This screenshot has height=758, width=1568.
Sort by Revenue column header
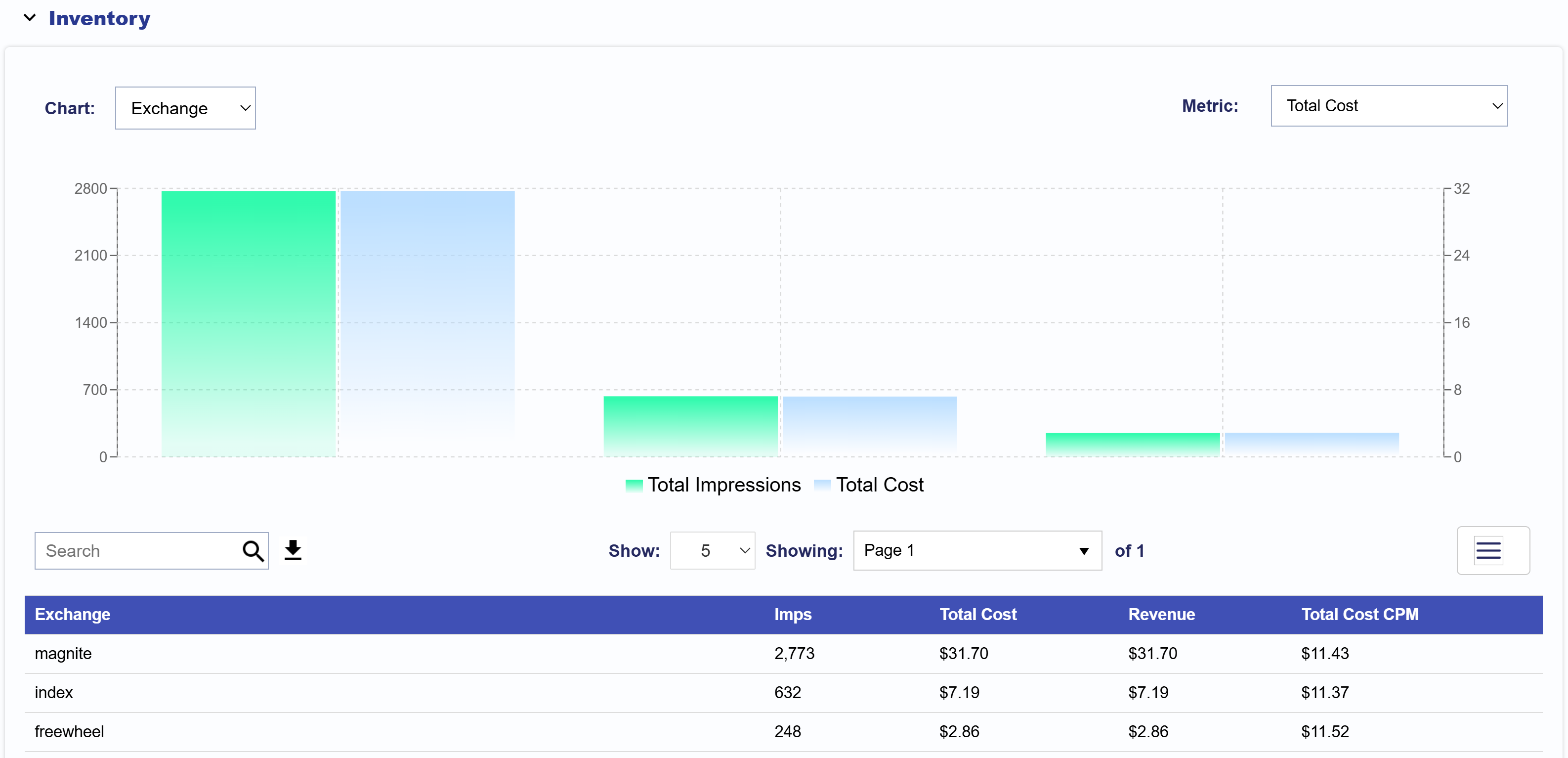pos(1161,614)
